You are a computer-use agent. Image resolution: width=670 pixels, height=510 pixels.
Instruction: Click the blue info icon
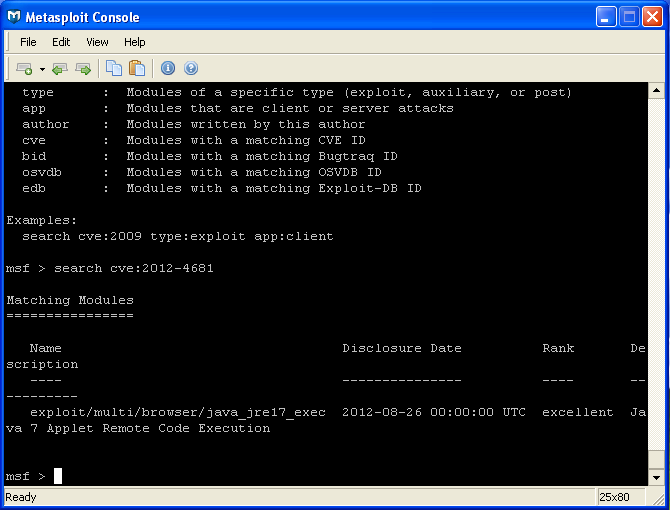pos(168,68)
